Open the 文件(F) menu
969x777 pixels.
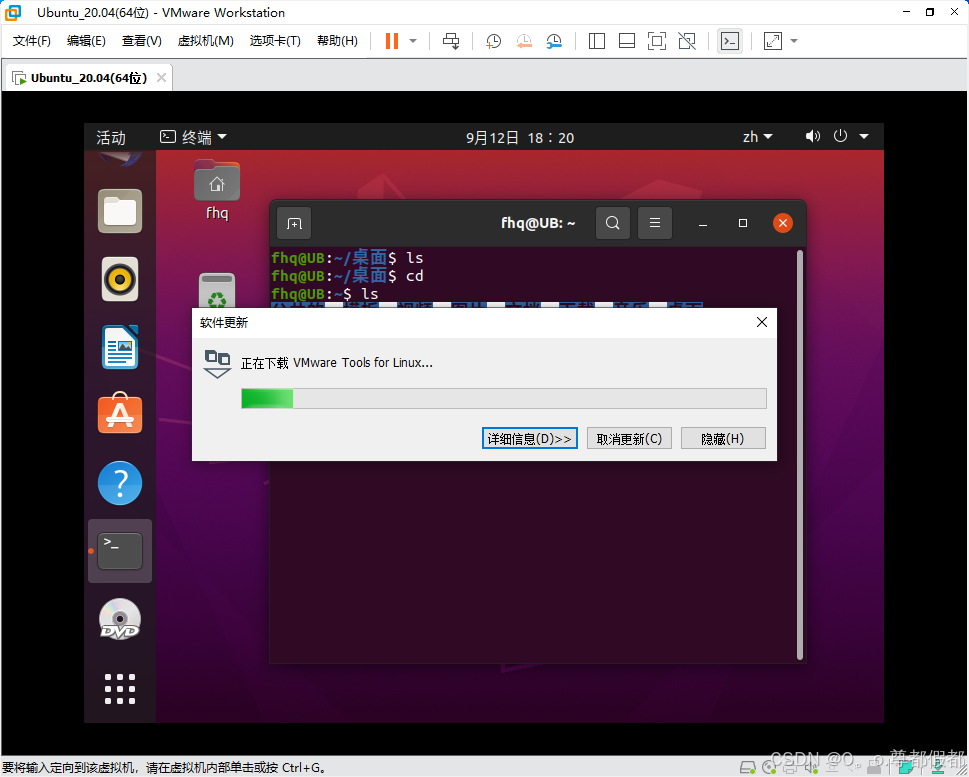(x=32, y=41)
